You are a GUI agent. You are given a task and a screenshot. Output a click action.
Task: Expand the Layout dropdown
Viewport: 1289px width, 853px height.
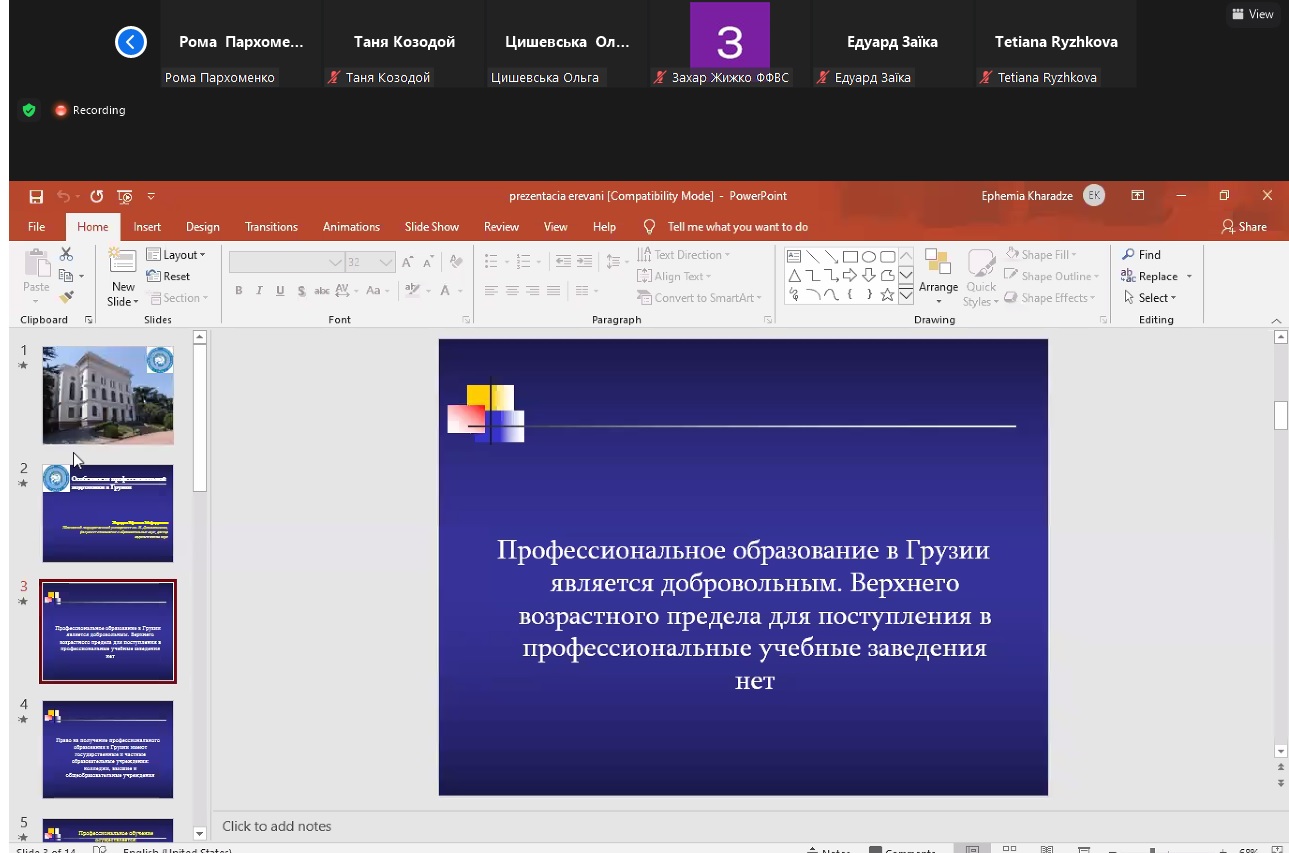(176, 255)
